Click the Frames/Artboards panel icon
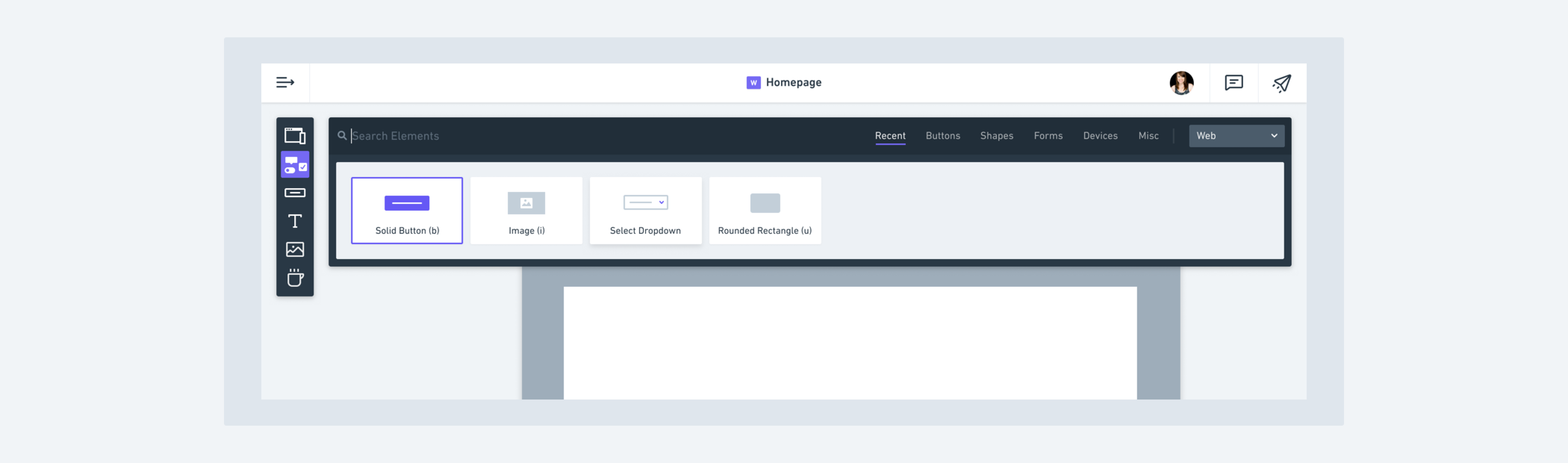The width and height of the screenshot is (1568, 463). coord(294,135)
